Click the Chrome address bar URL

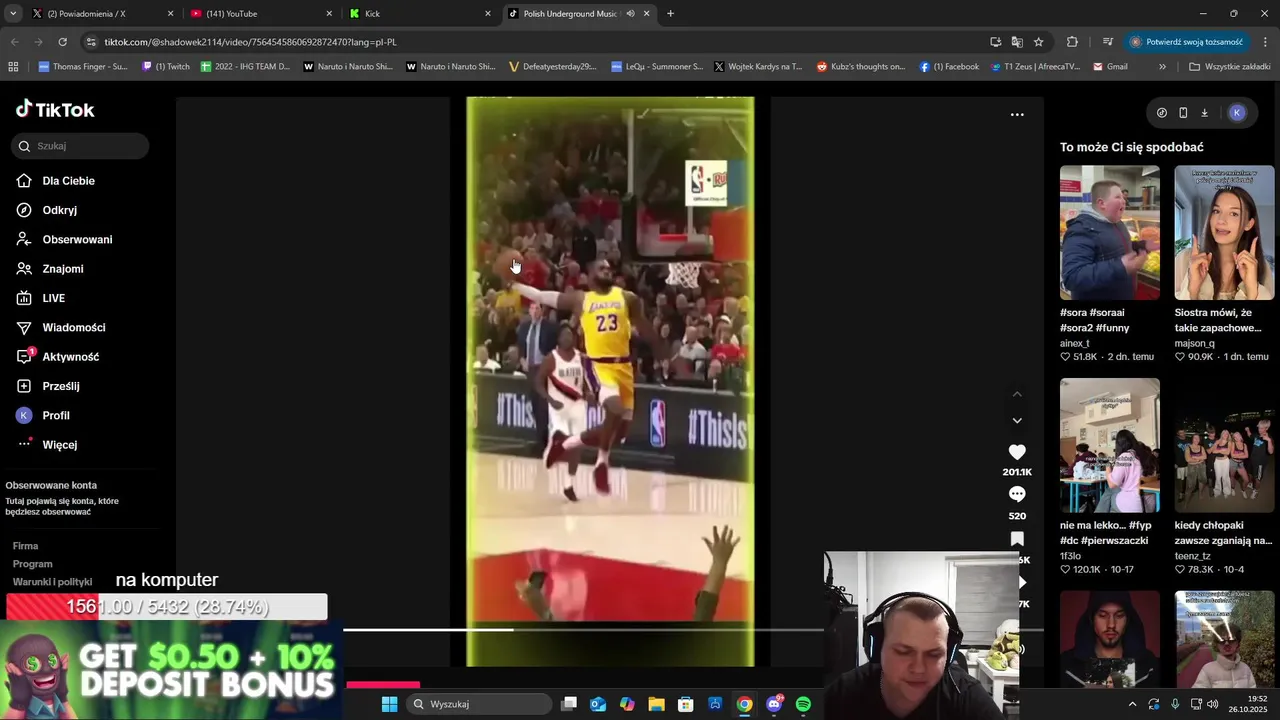tap(251, 42)
